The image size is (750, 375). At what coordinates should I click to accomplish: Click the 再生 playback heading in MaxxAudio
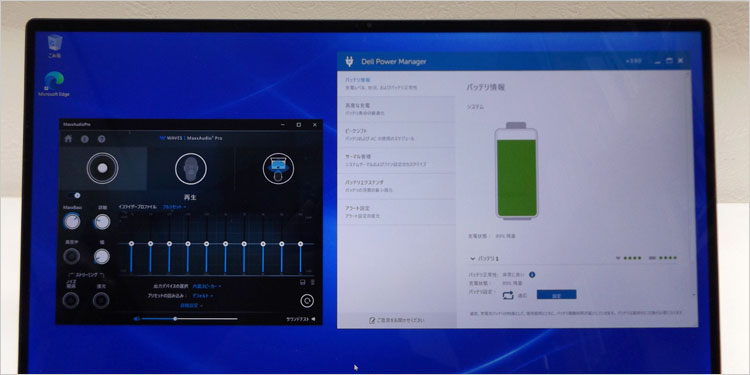click(191, 197)
